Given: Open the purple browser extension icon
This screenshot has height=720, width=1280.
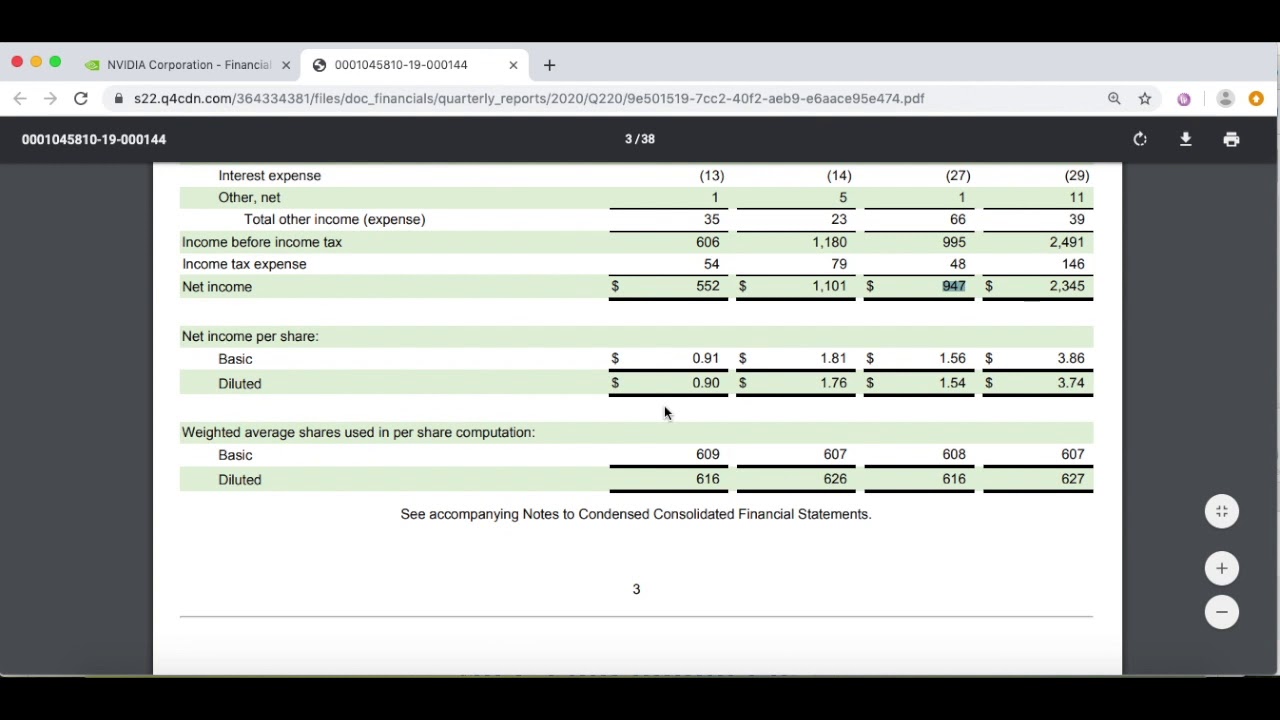Looking at the screenshot, I should click(x=1184, y=99).
